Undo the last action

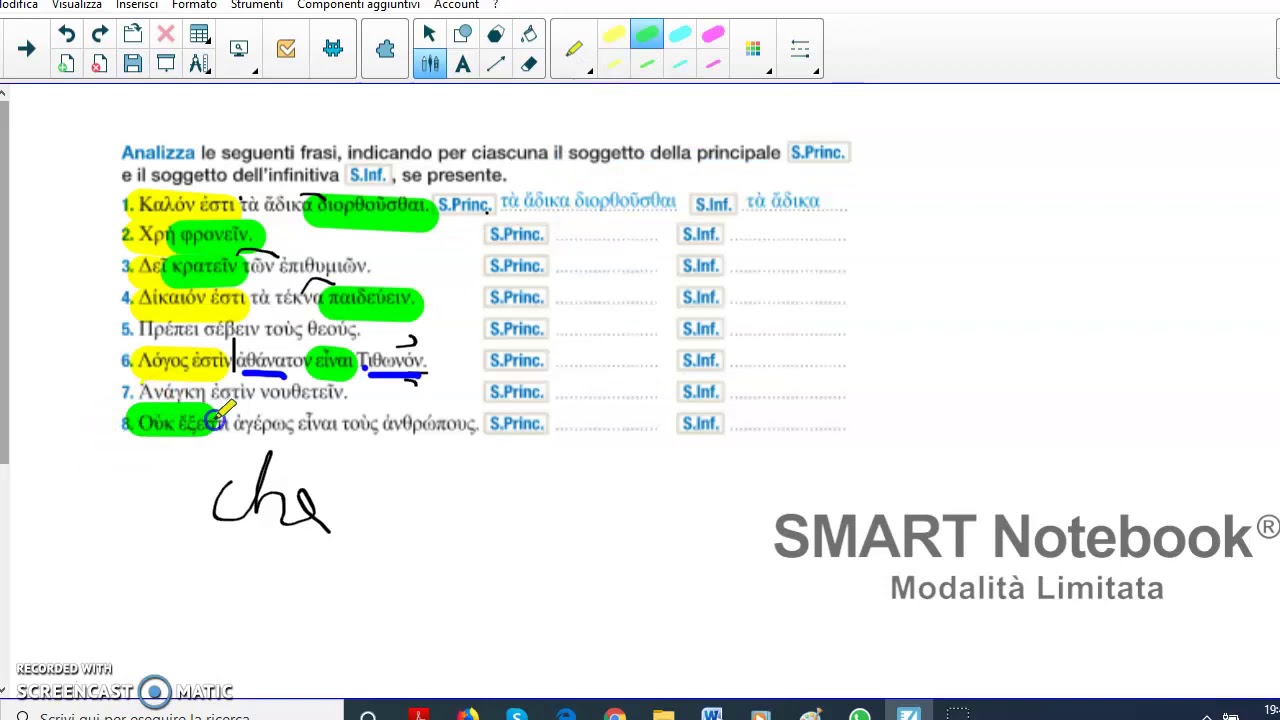[66, 35]
